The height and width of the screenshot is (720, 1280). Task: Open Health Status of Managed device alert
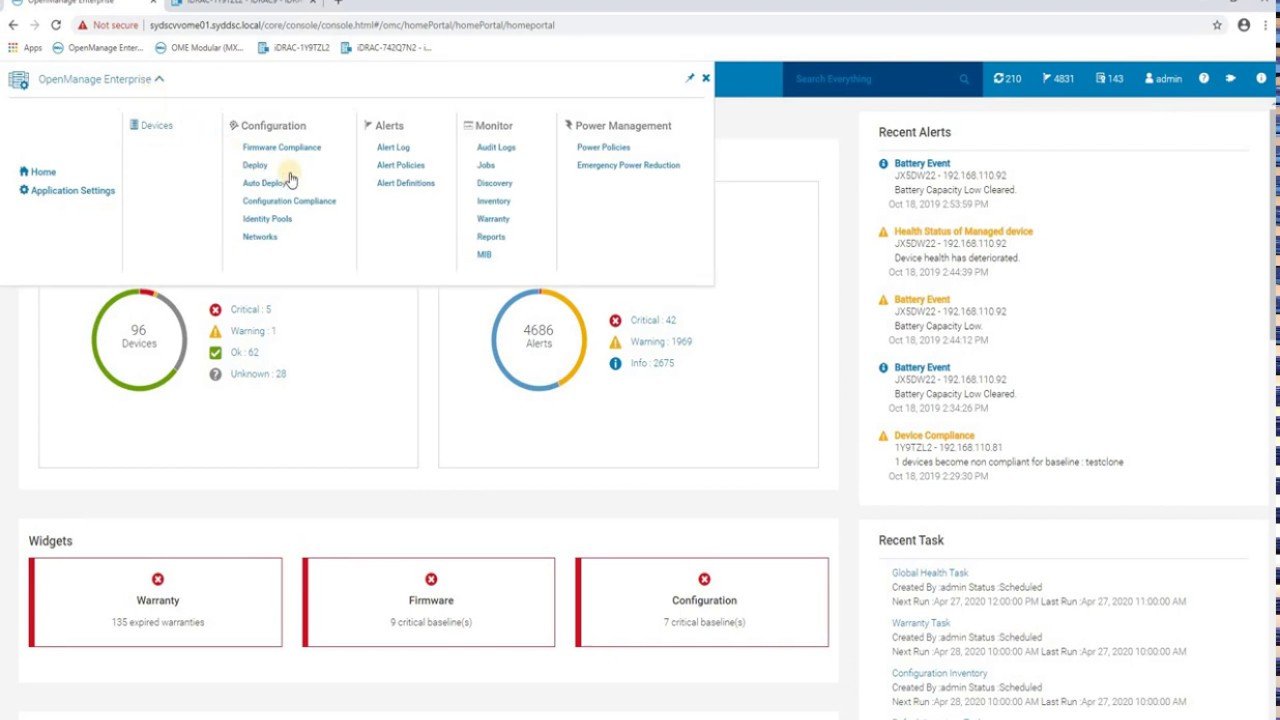click(x=963, y=231)
